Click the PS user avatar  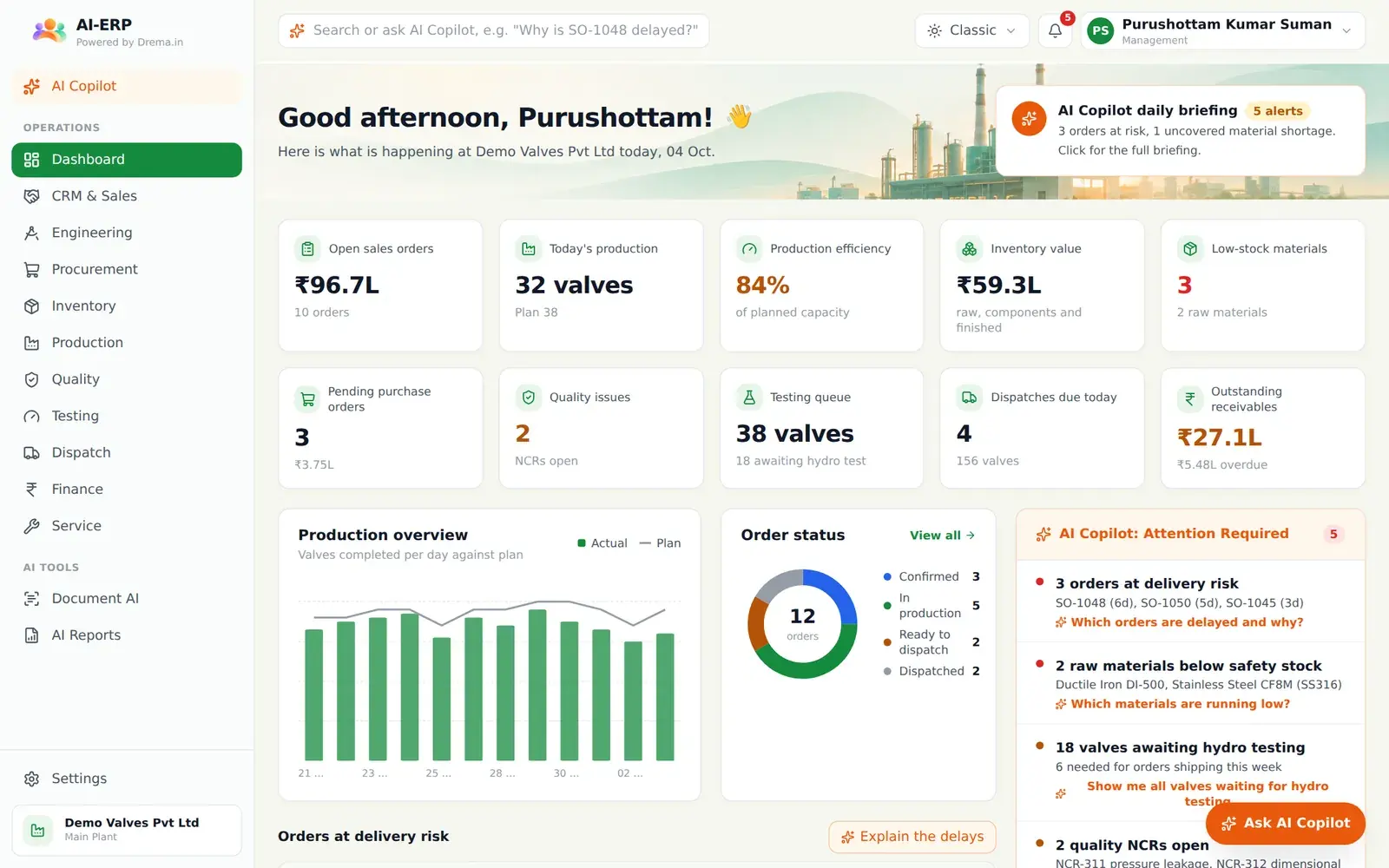1100,31
